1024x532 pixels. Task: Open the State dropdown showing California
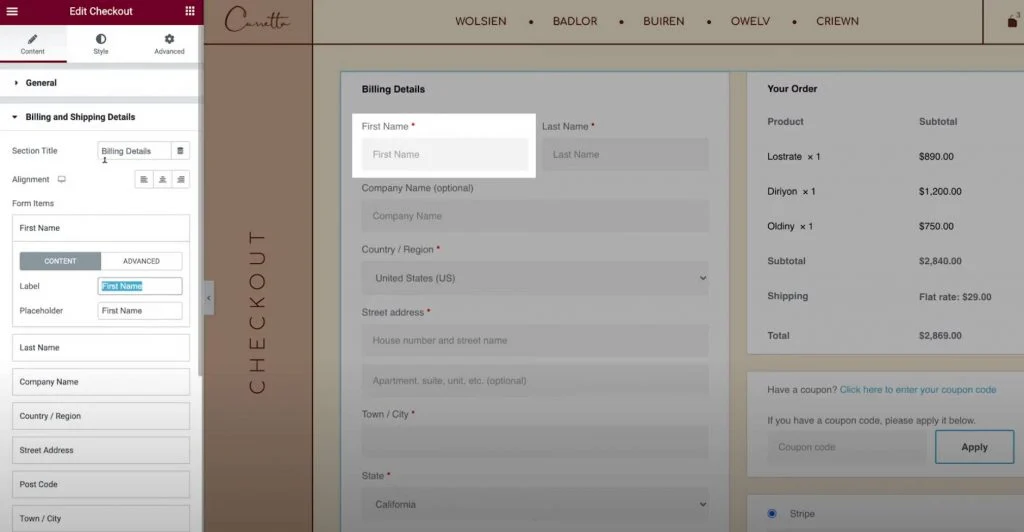click(535, 504)
